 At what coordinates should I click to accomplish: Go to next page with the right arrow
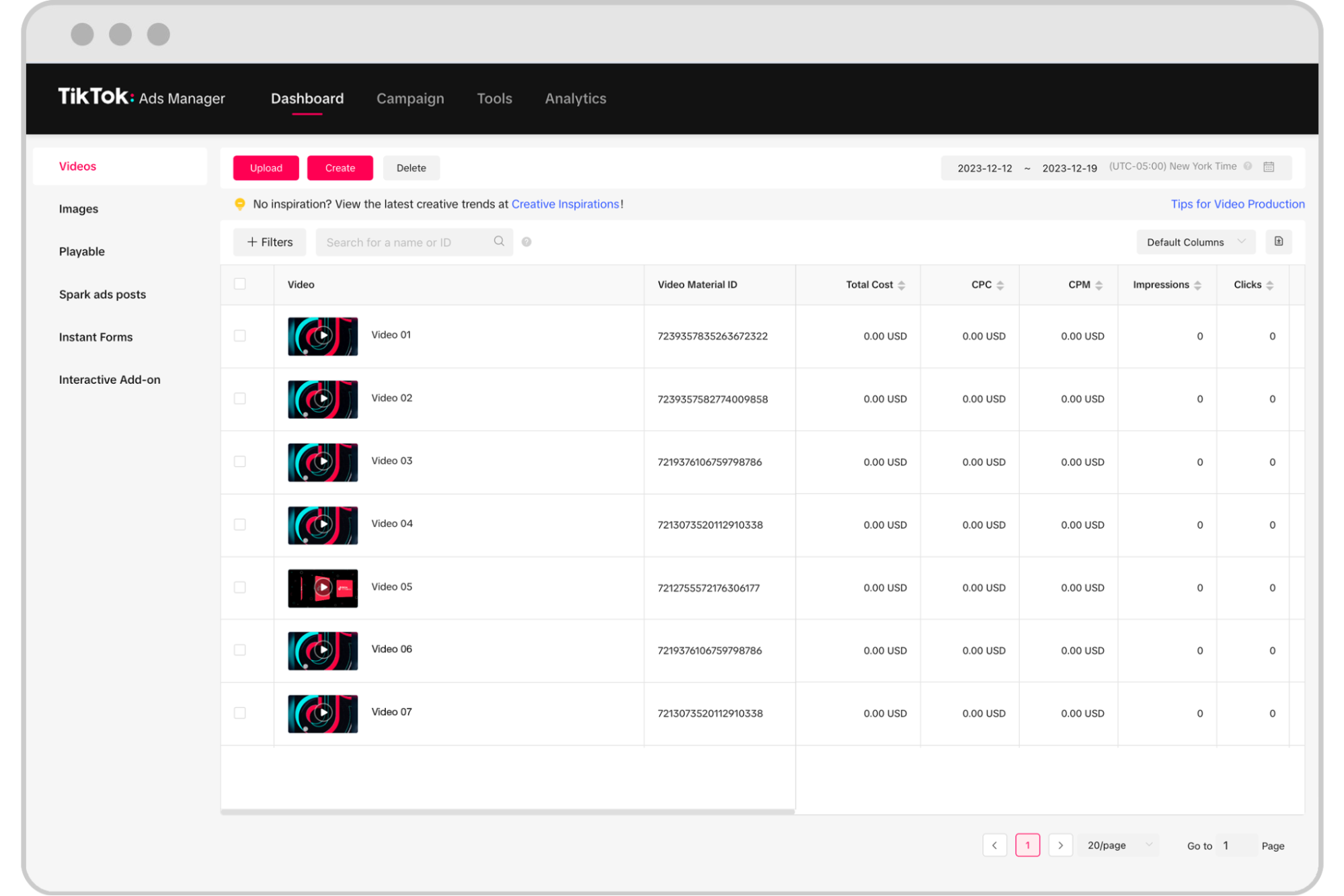pyautogui.click(x=1061, y=845)
